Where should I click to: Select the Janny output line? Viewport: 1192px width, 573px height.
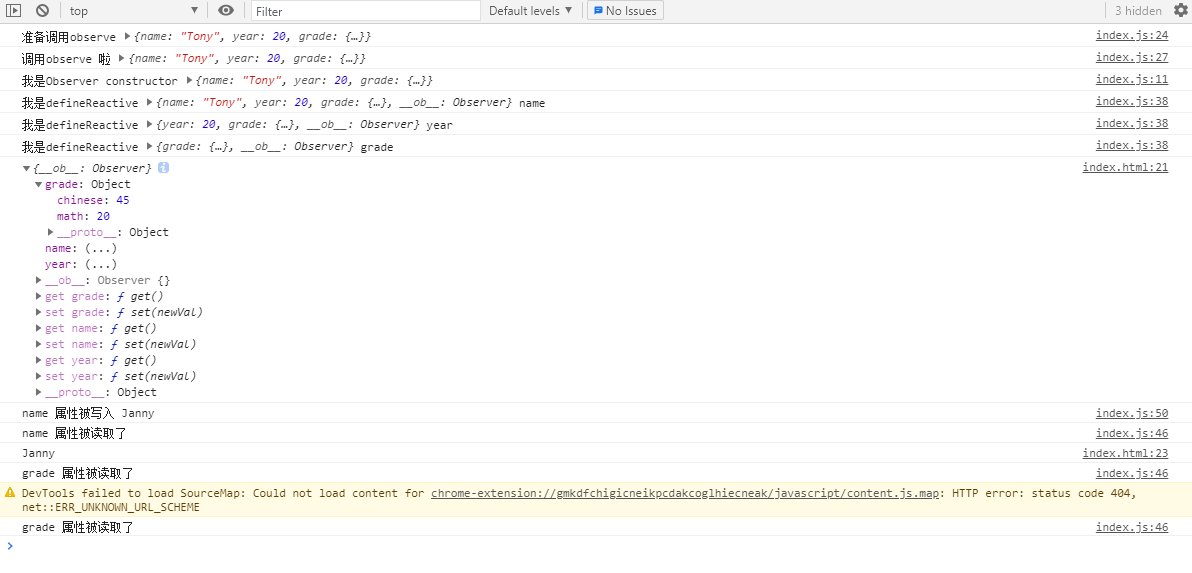pyautogui.click(x=38, y=453)
